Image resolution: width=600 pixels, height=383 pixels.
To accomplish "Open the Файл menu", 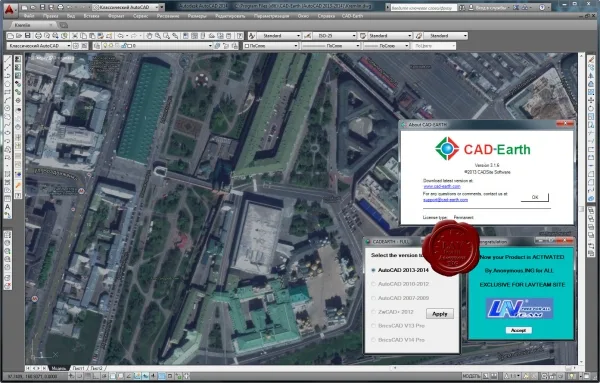I will [x=29, y=16].
